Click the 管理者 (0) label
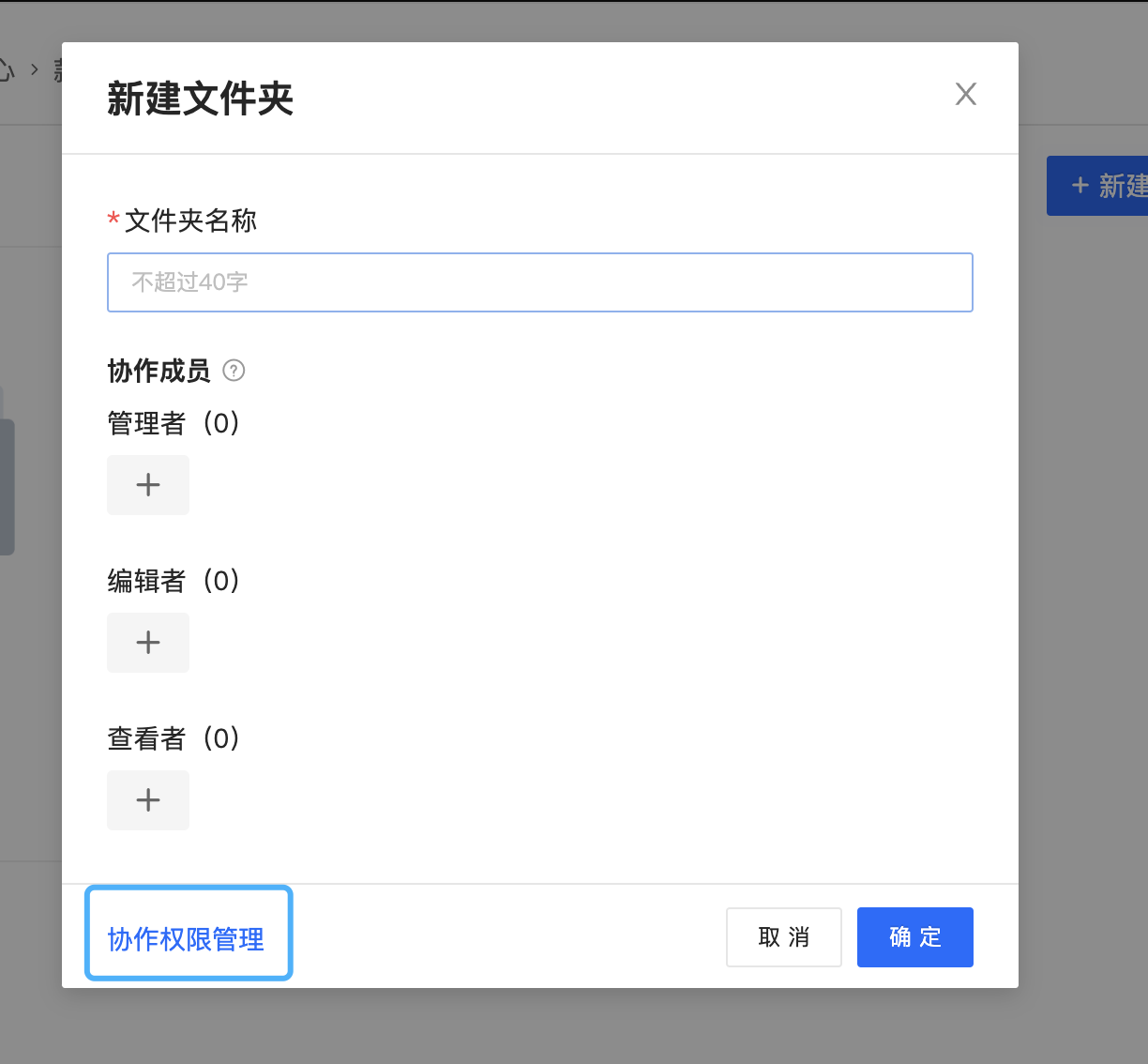Image resolution: width=1148 pixels, height=1064 pixels. tap(174, 423)
